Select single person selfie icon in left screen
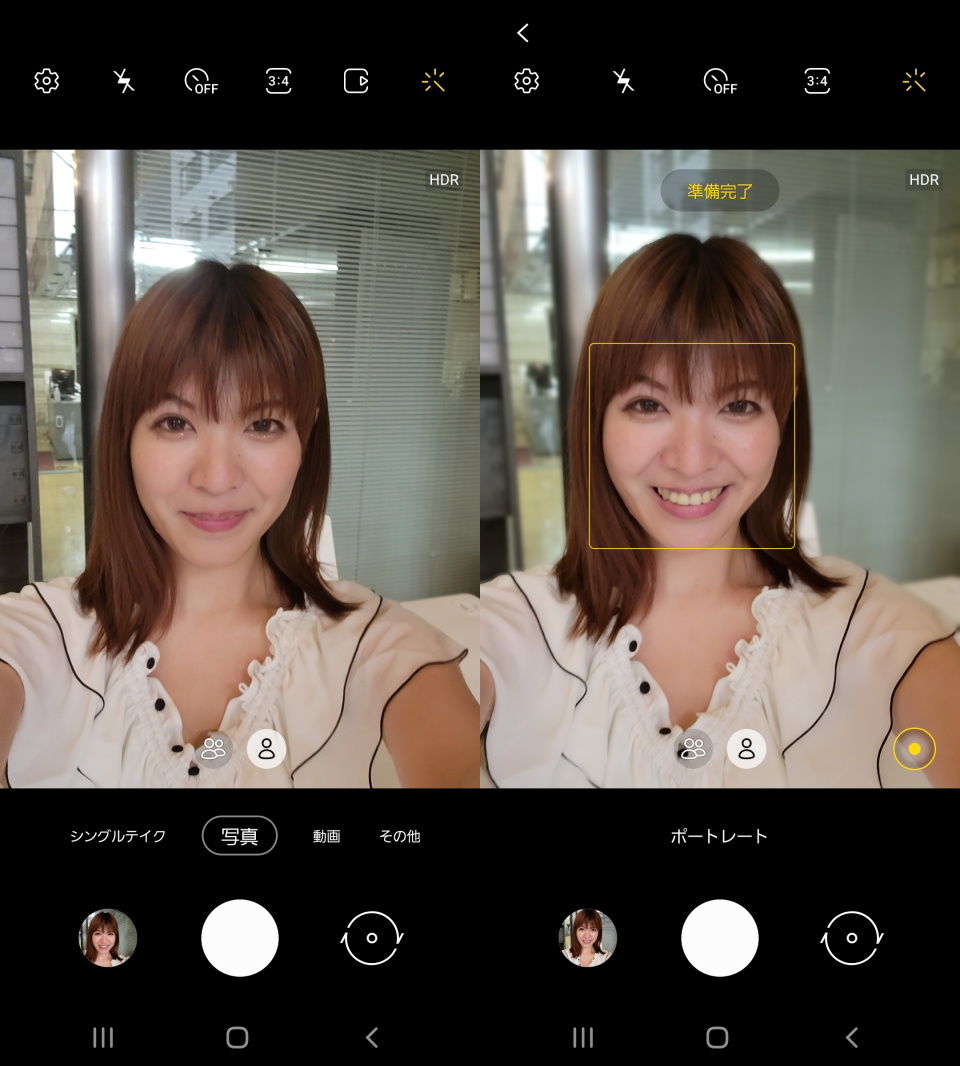 click(x=267, y=749)
